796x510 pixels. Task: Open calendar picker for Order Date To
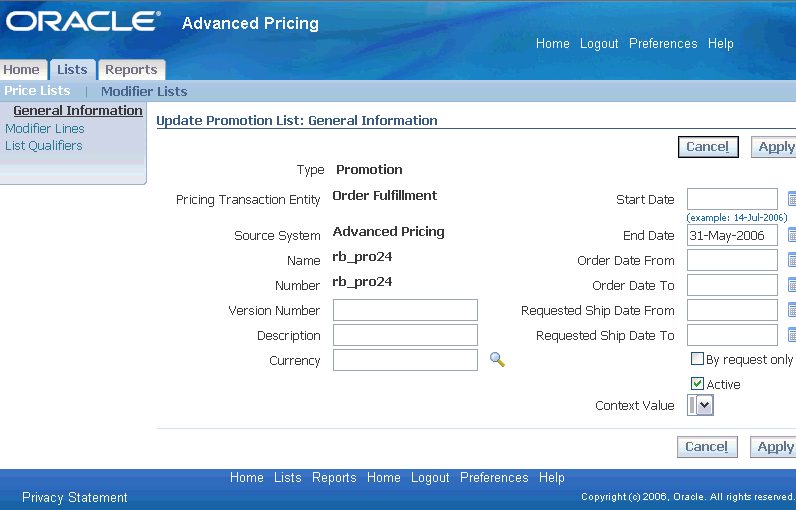[792, 285]
